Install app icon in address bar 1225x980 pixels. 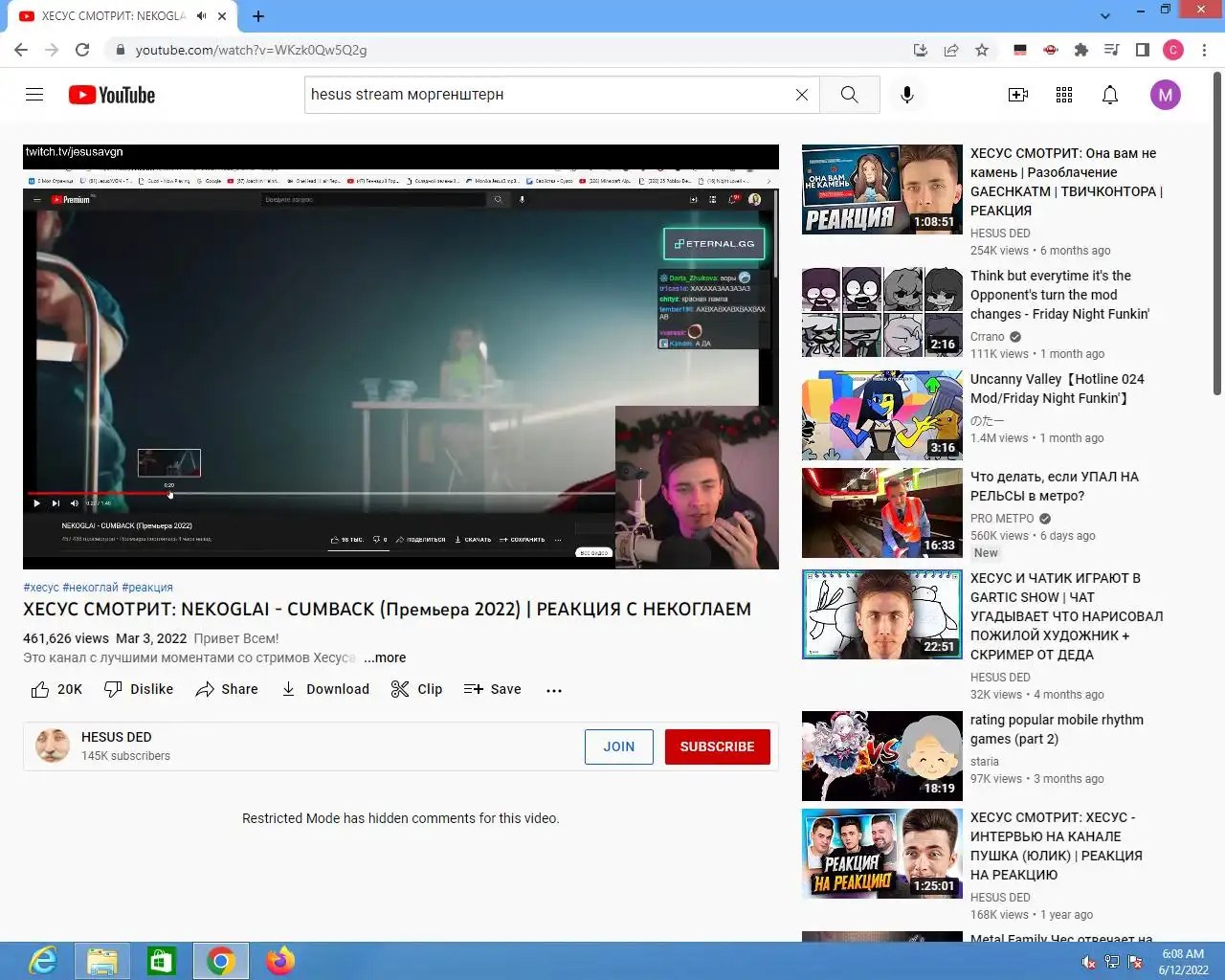click(921, 50)
